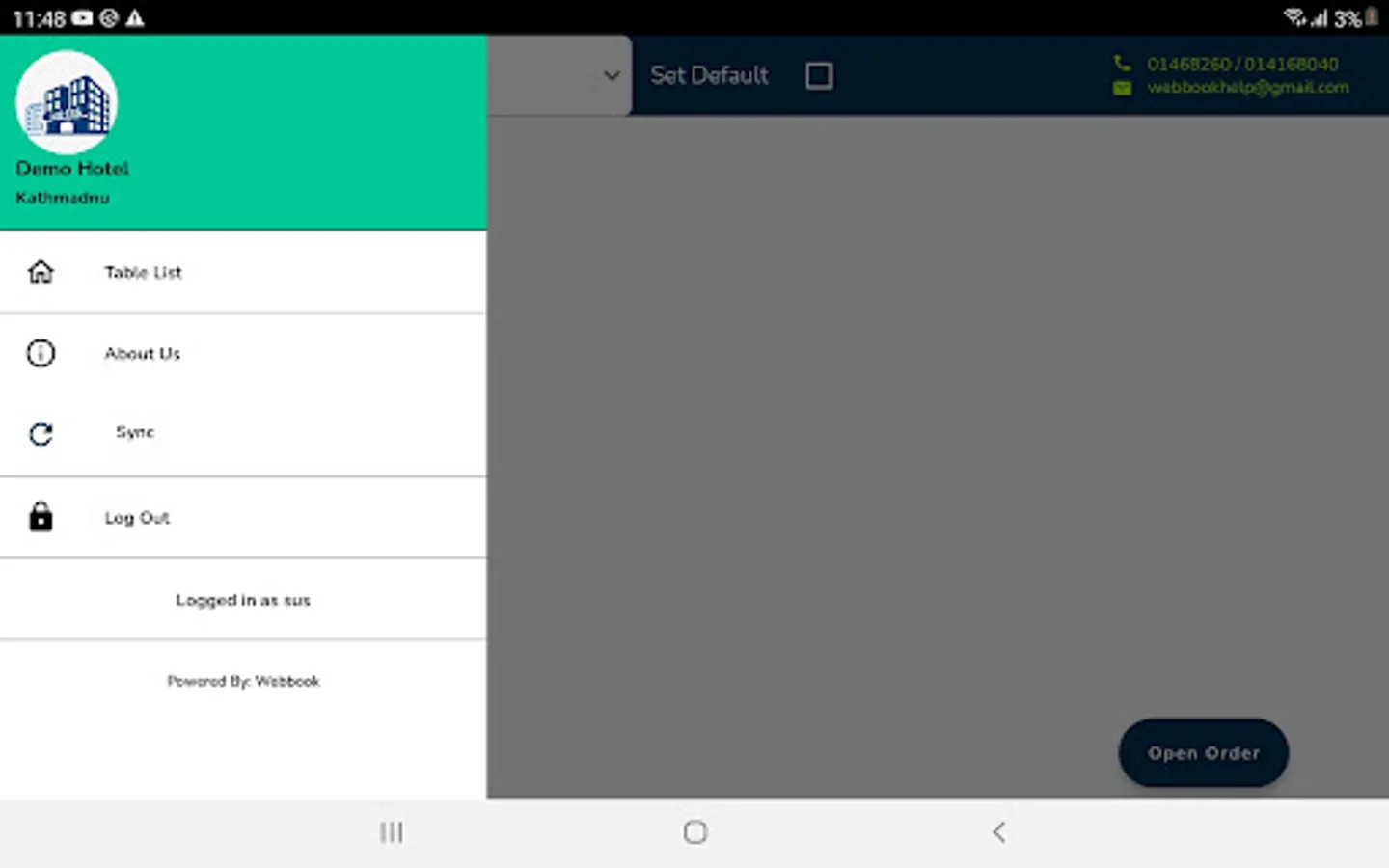The width and height of the screenshot is (1389, 868).
Task: Click the home icon beside Table List
Action: (41, 272)
